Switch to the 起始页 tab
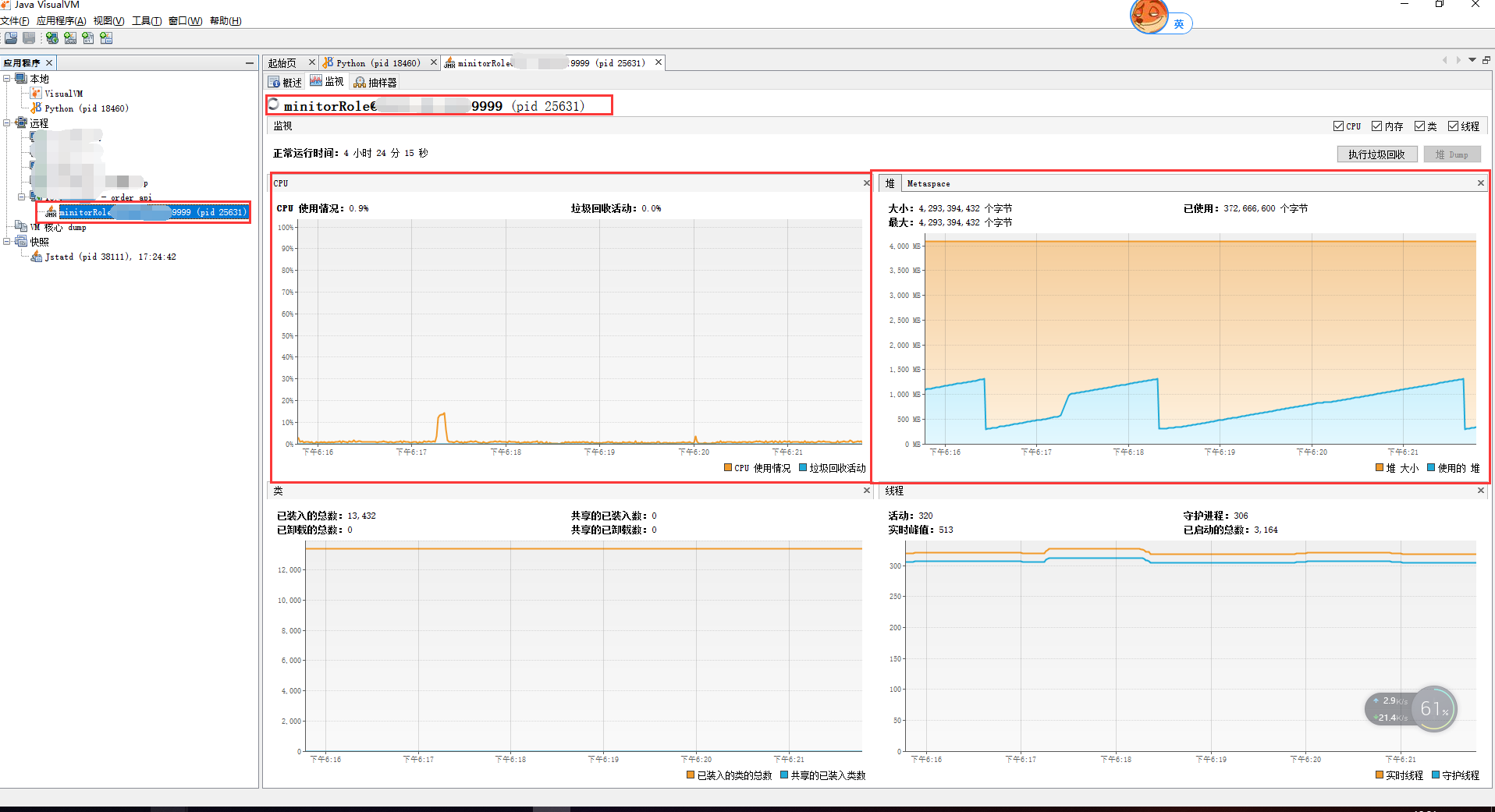The height and width of the screenshot is (812, 1495). [282, 63]
